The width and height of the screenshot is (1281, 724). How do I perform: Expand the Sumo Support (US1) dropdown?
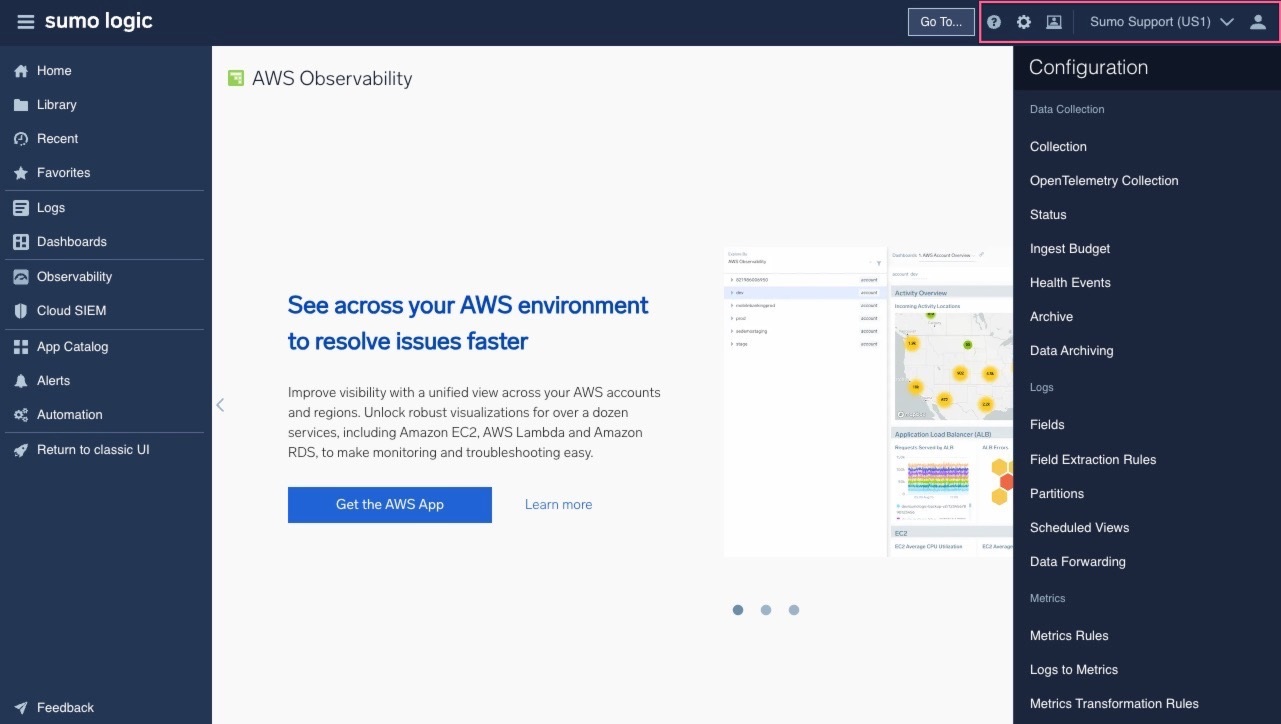[x=1161, y=22]
